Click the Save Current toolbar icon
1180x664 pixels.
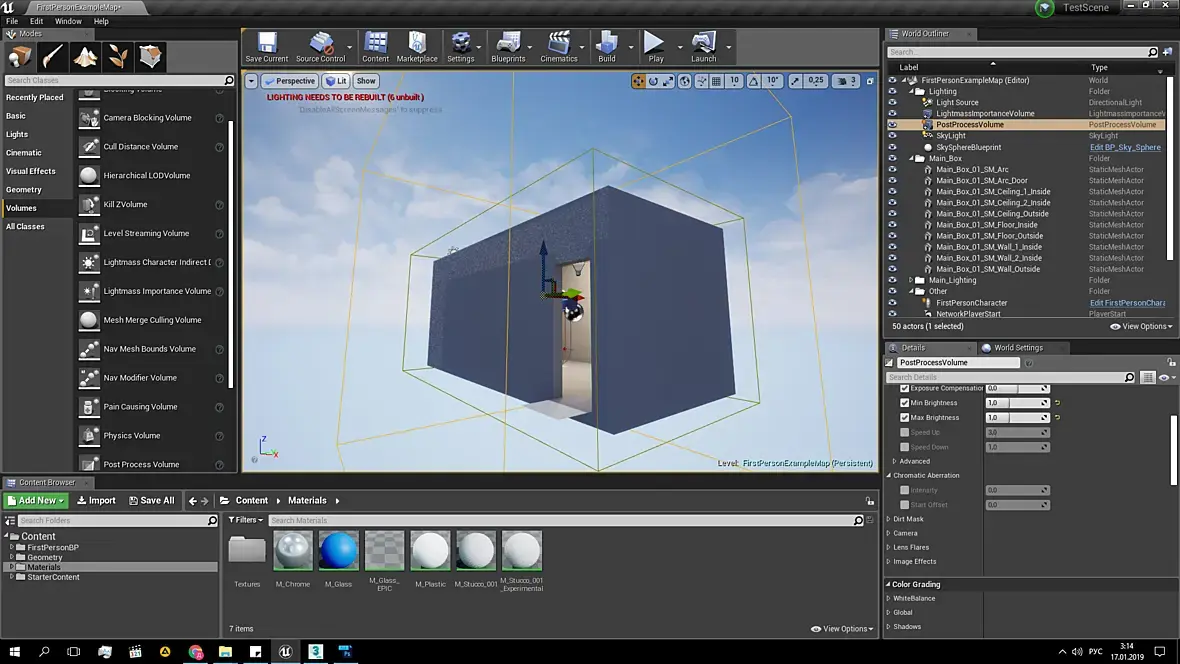click(x=266, y=44)
